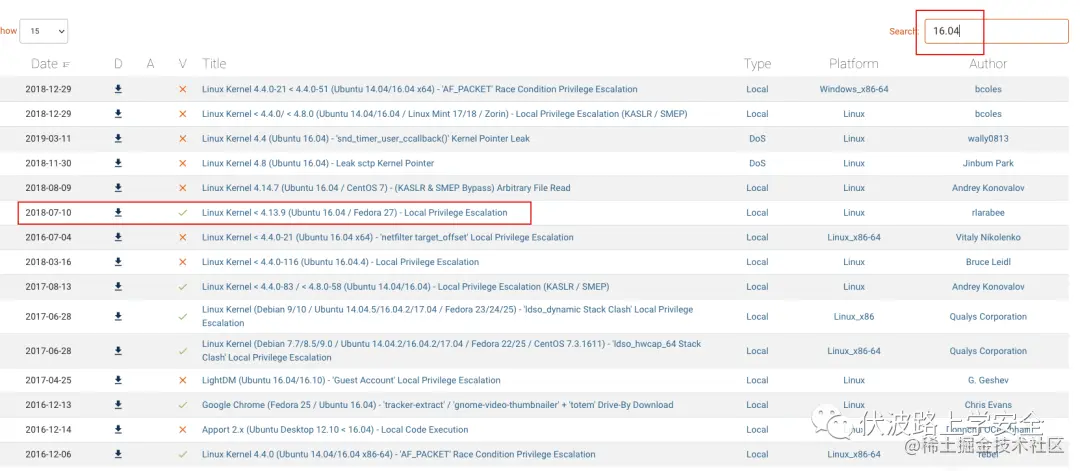The width and height of the screenshot is (1080, 471).
Task: Sort by the Title column header
Action: (214, 63)
